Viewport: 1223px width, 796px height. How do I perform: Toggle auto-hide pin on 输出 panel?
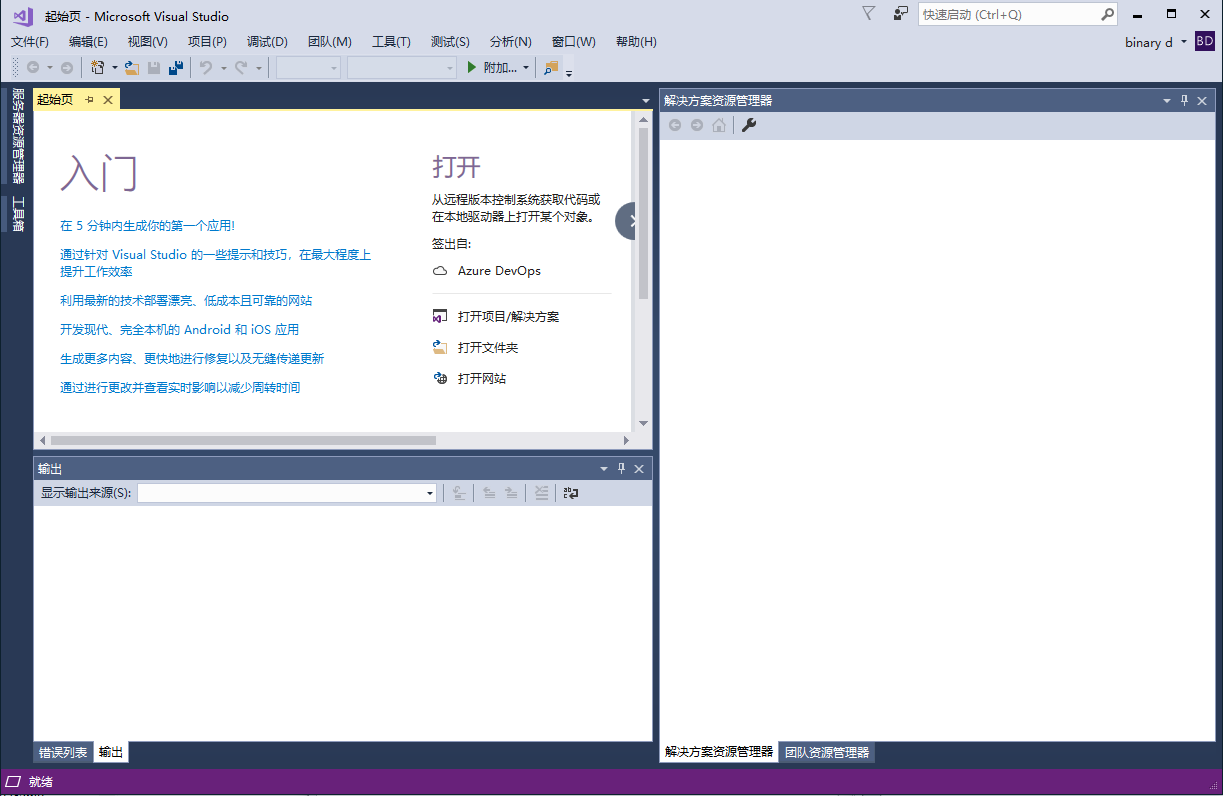(621, 468)
